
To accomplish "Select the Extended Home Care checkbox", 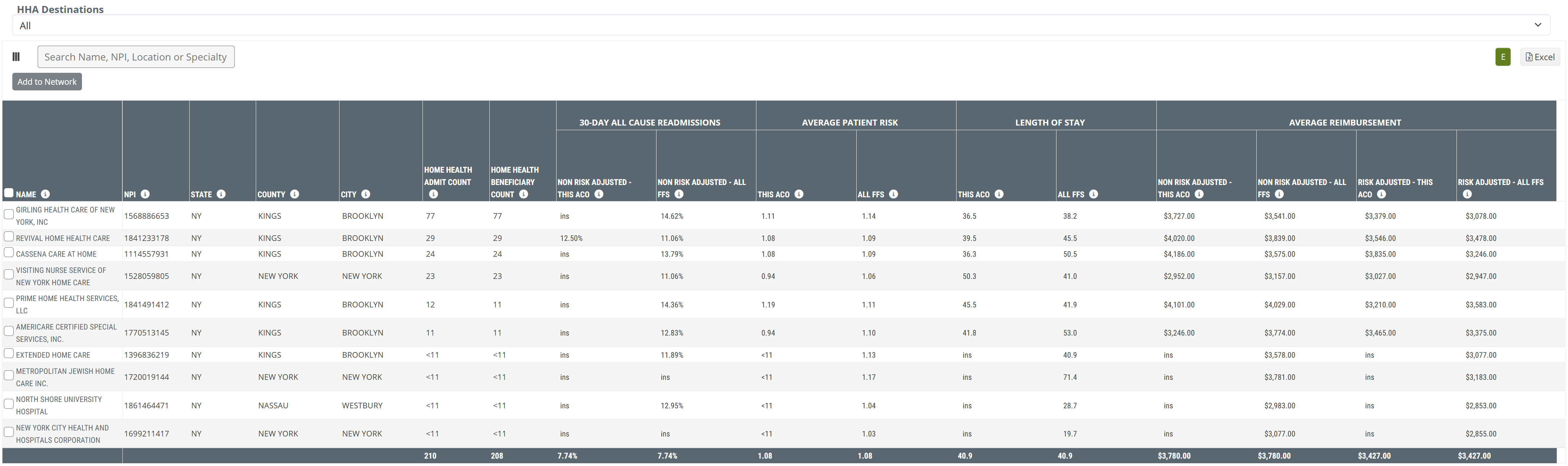I will point(8,353).
